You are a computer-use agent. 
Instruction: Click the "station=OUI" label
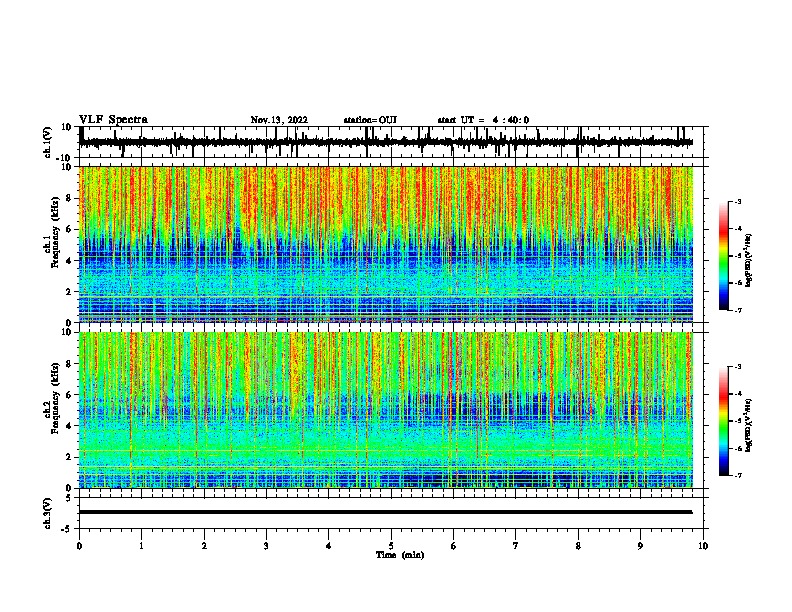[370, 120]
